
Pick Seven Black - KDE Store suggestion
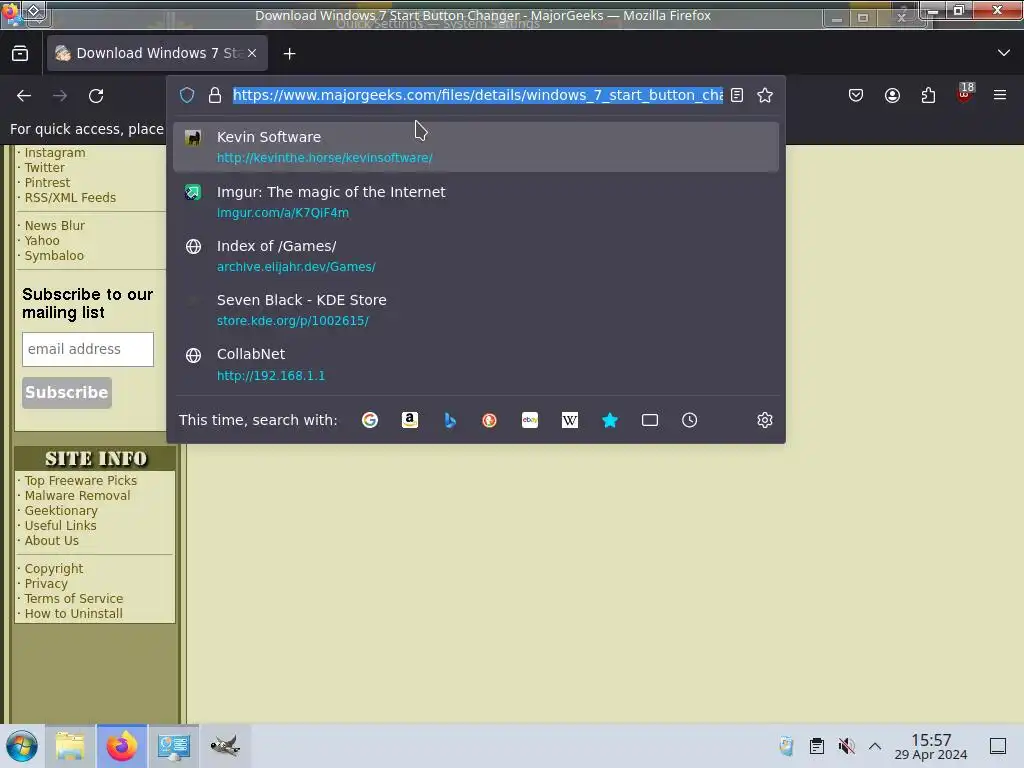point(476,310)
